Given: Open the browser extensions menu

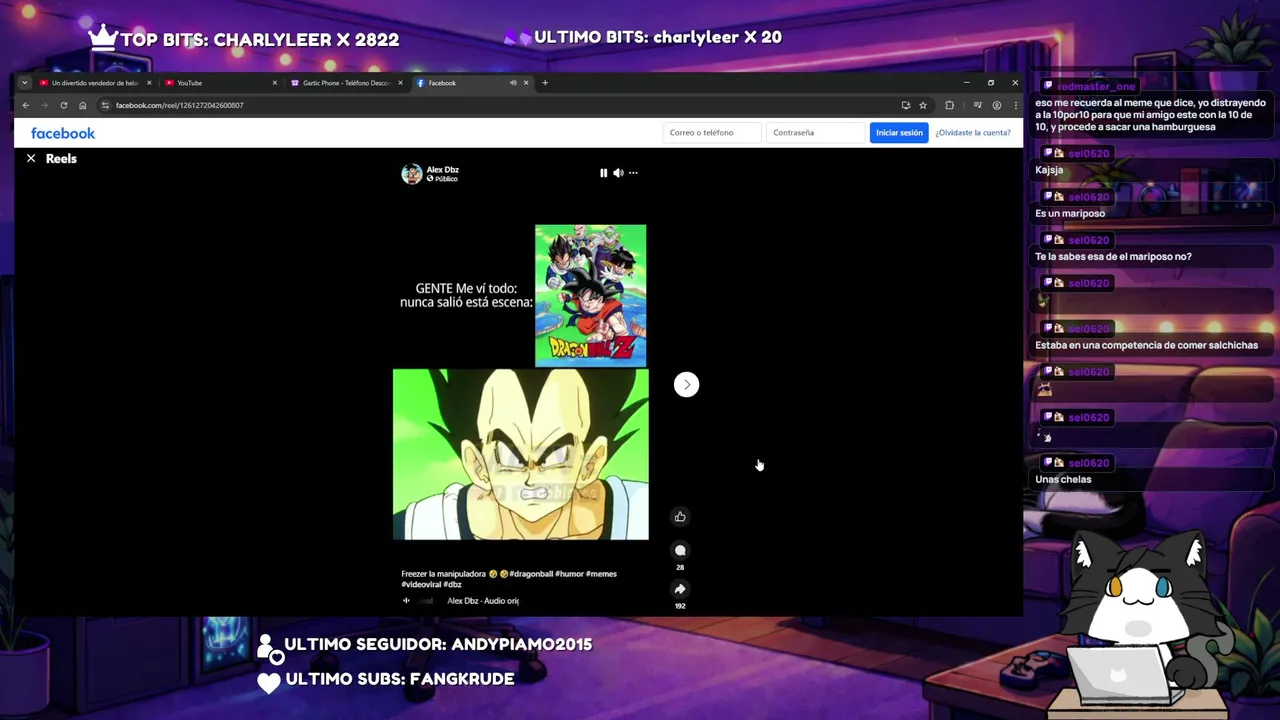Looking at the screenshot, I should (949, 105).
